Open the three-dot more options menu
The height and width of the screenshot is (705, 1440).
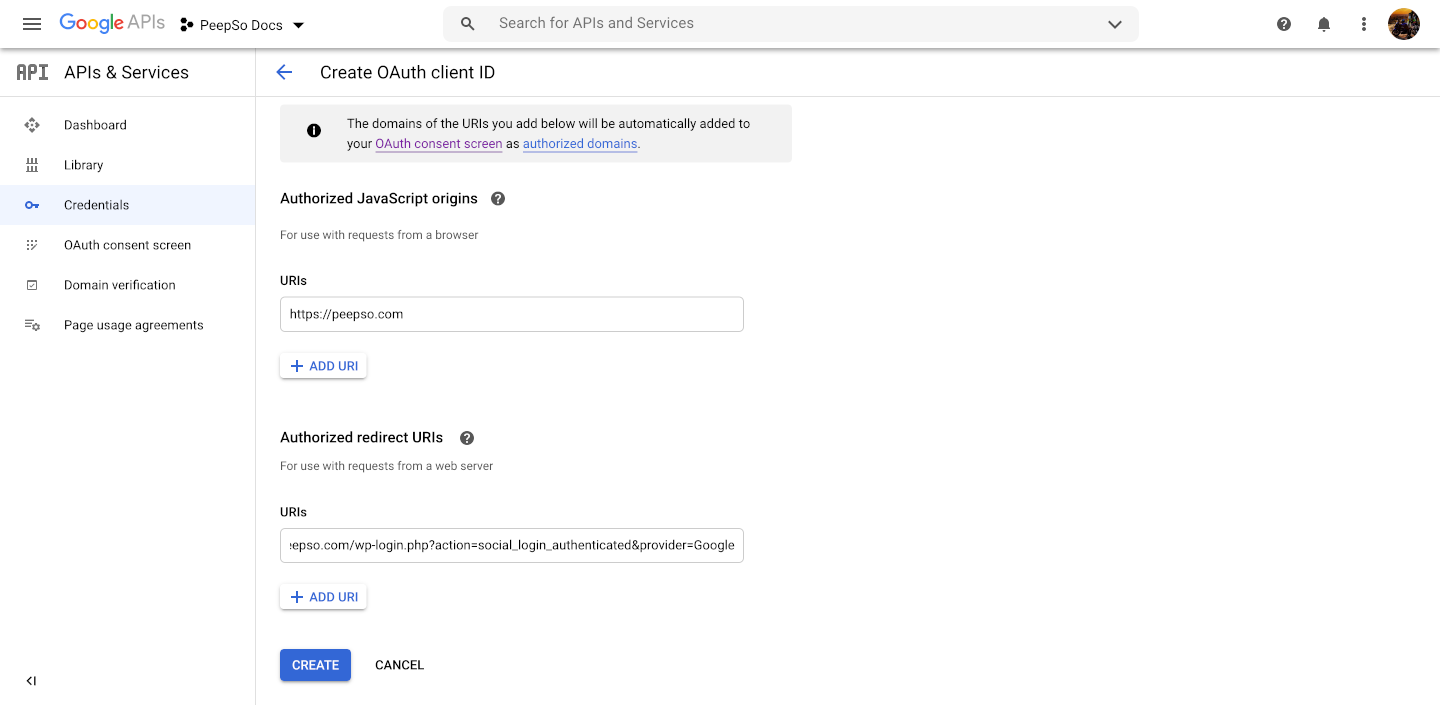(x=1364, y=24)
